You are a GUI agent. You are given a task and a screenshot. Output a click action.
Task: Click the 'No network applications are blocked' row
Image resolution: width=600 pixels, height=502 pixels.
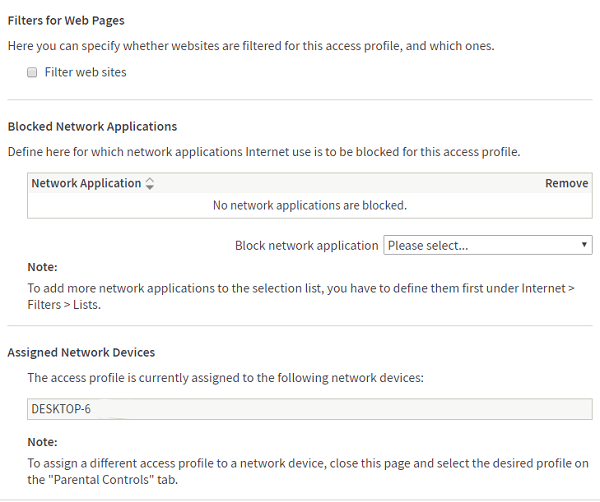click(310, 206)
